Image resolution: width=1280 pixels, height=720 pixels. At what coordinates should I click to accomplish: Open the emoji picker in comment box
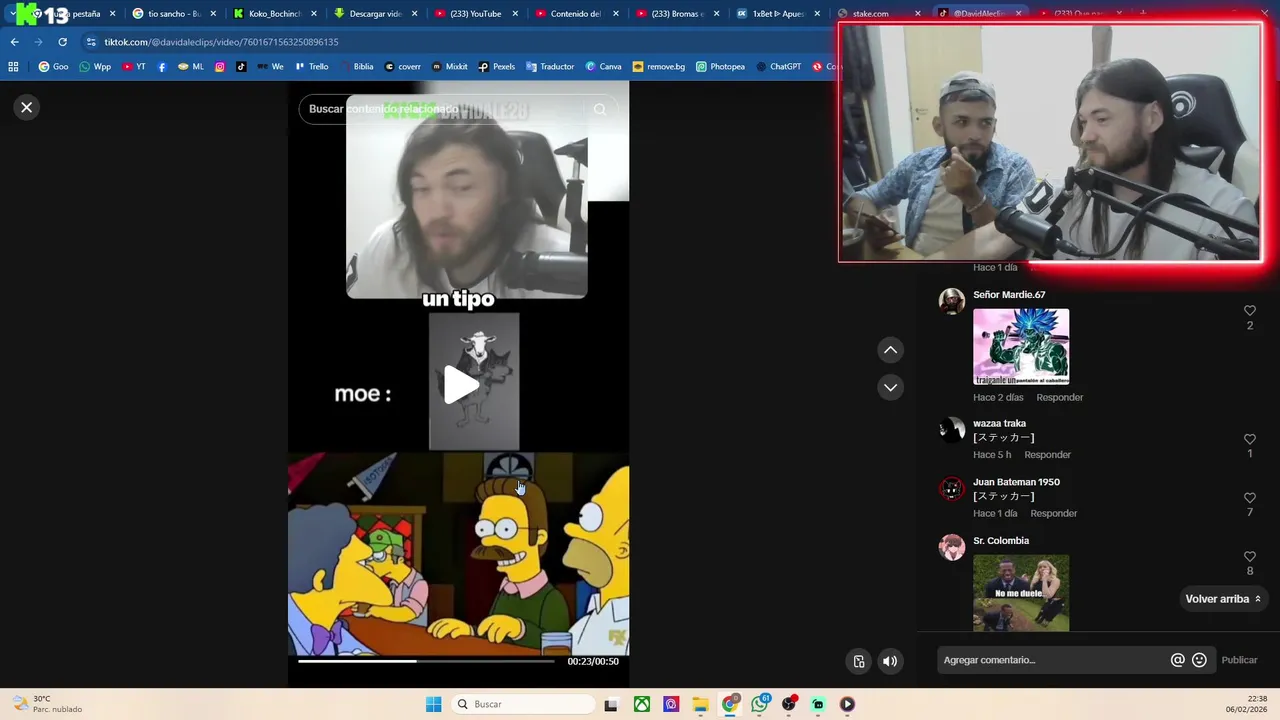point(1199,660)
